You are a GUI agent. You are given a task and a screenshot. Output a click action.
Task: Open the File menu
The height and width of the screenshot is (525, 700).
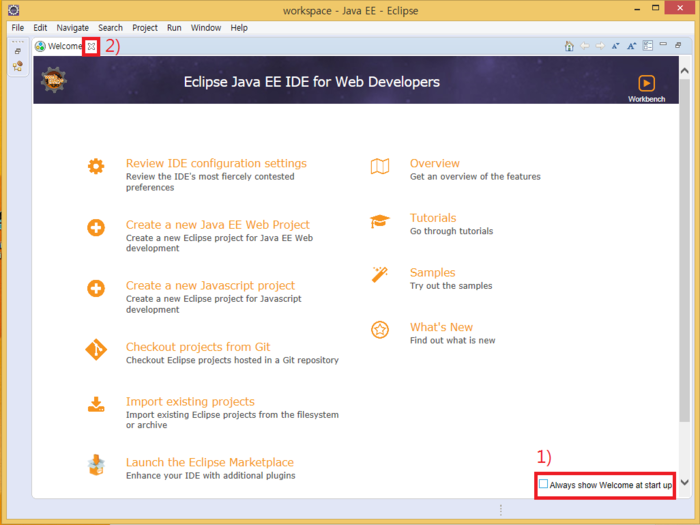point(18,28)
